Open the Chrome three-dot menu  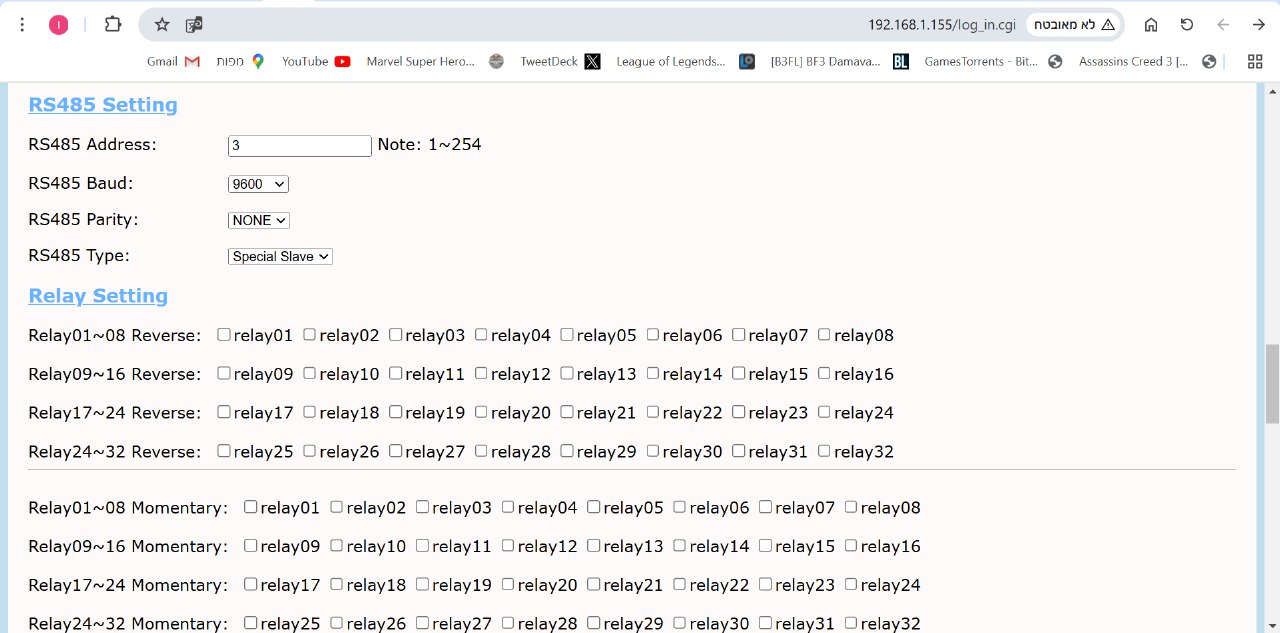(x=22, y=25)
